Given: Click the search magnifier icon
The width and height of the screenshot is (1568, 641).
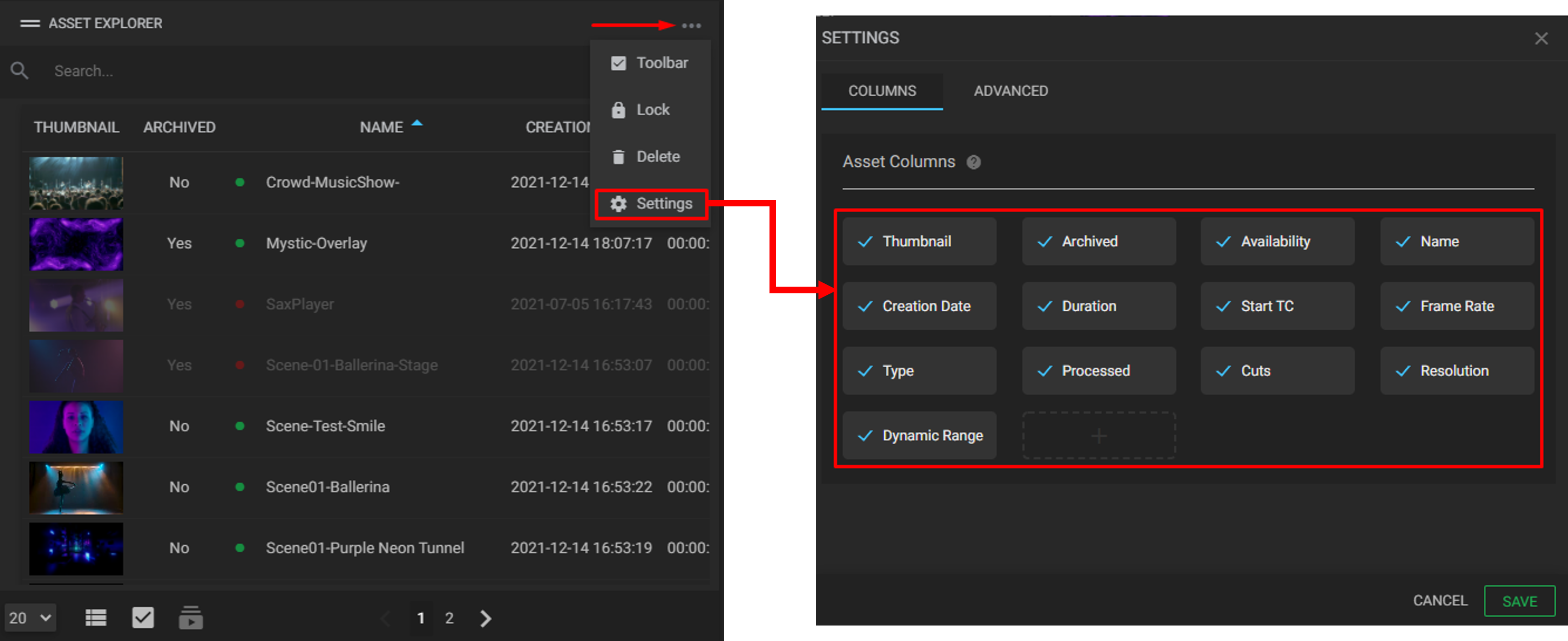Looking at the screenshot, I should [20, 71].
